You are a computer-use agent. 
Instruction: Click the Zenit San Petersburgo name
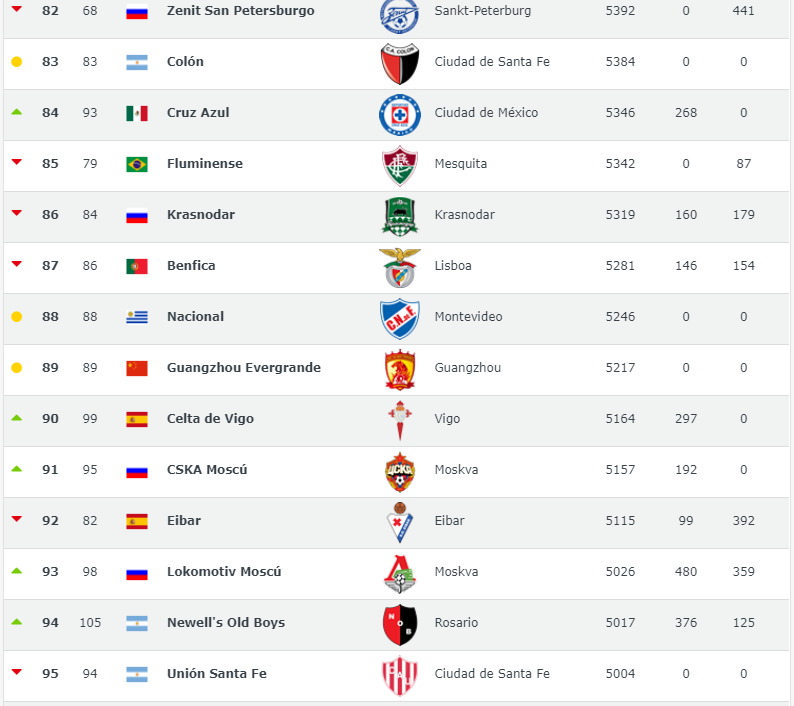pos(241,11)
